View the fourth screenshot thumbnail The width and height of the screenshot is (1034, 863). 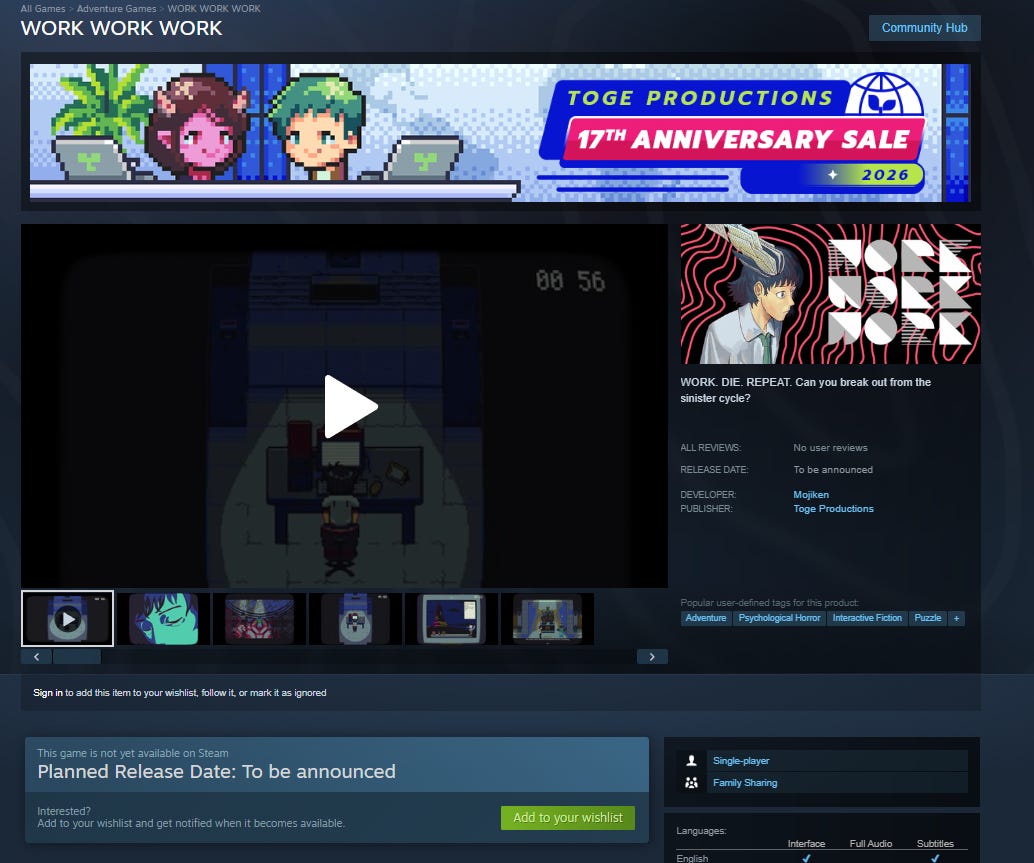click(x=355, y=618)
